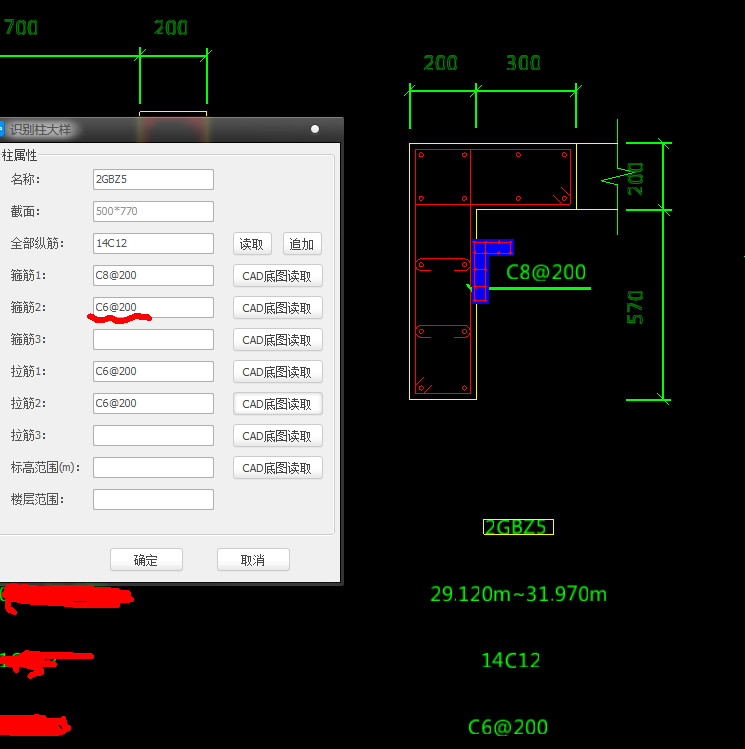Select the 570 dimension text
Viewport: 745px width, 749px height.
tap(636, 308)
